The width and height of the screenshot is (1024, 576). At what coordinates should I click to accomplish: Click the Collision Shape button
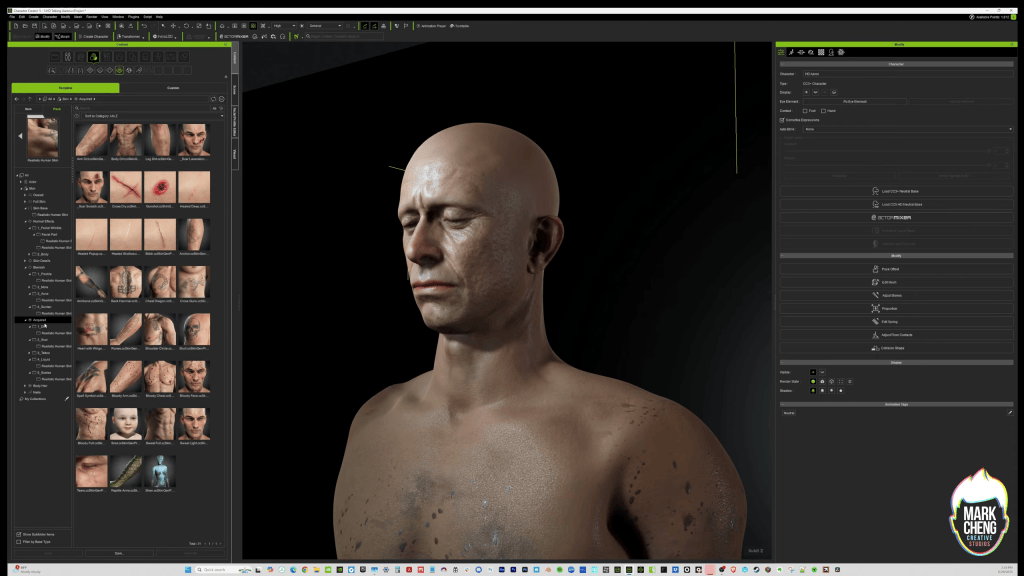click(896, 348)
